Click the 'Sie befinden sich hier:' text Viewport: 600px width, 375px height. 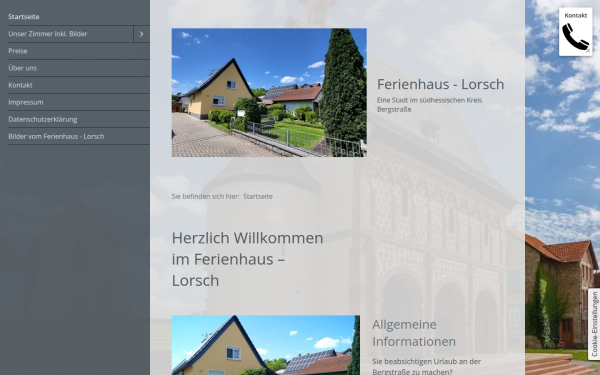coord(205,196)
